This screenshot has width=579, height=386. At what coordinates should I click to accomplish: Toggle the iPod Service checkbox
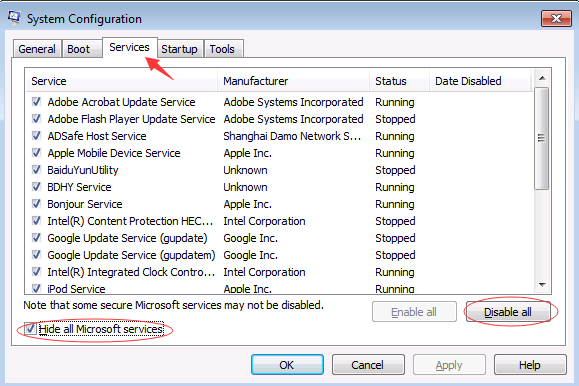tap(36, 288)
